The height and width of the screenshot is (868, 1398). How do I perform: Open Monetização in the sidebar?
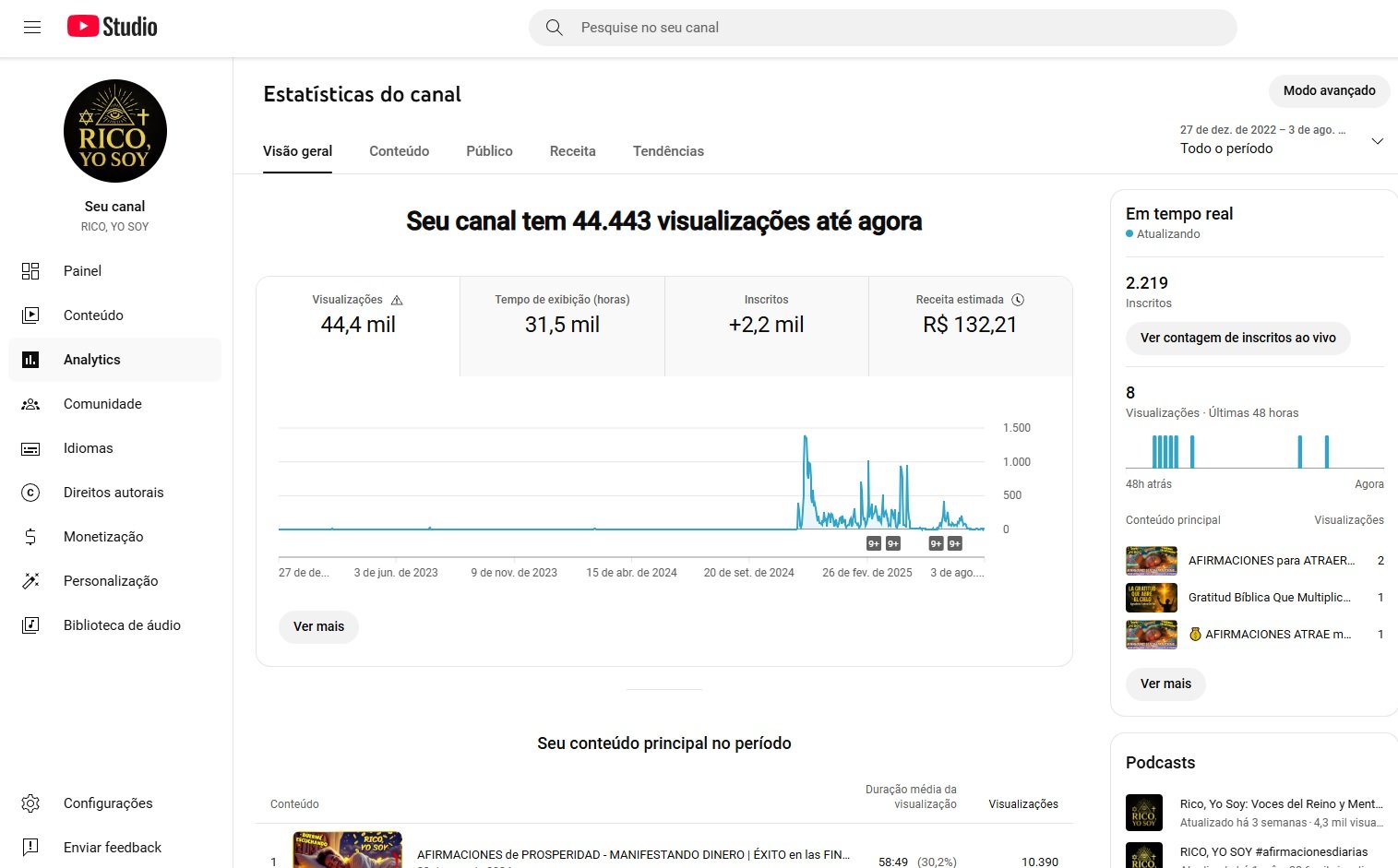pos(115,537)
